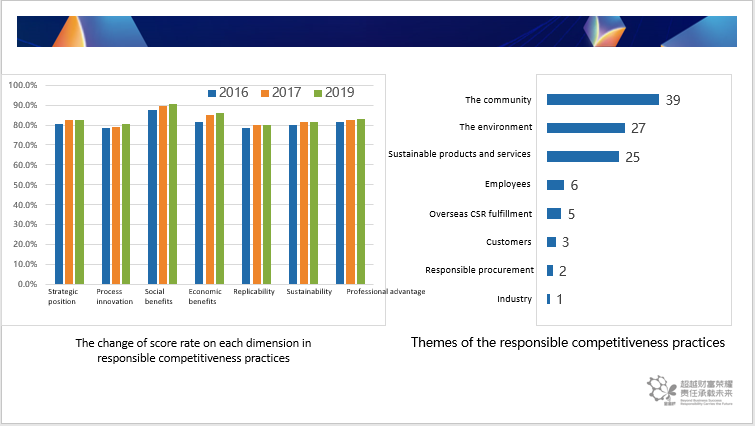This screenshot has width=755, height=426.
Task: Click the orange Economic benefits 2017 bar
Action: coord(210,199)
